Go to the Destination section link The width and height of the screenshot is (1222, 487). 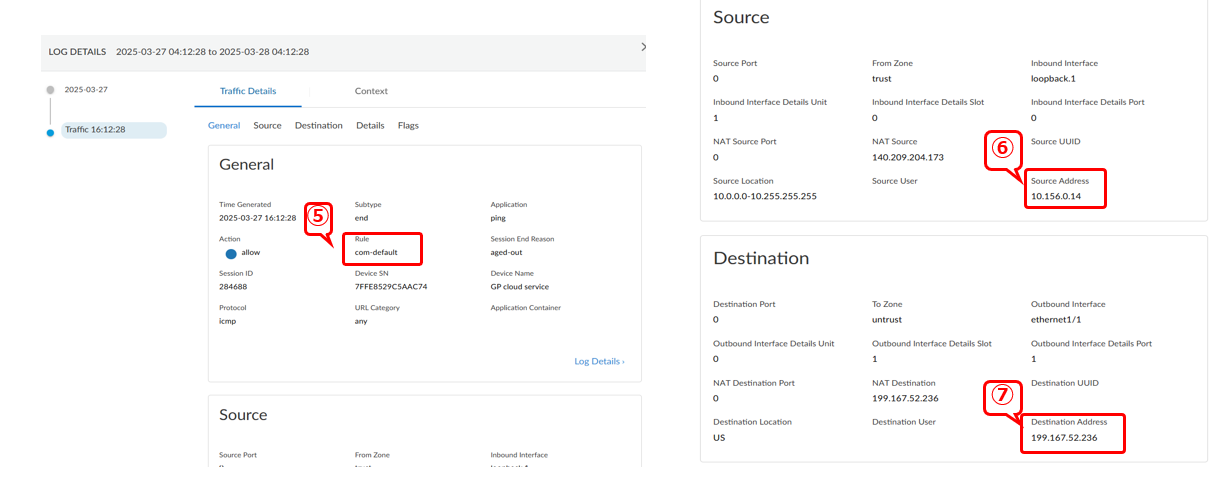click(x=318, y=126)
